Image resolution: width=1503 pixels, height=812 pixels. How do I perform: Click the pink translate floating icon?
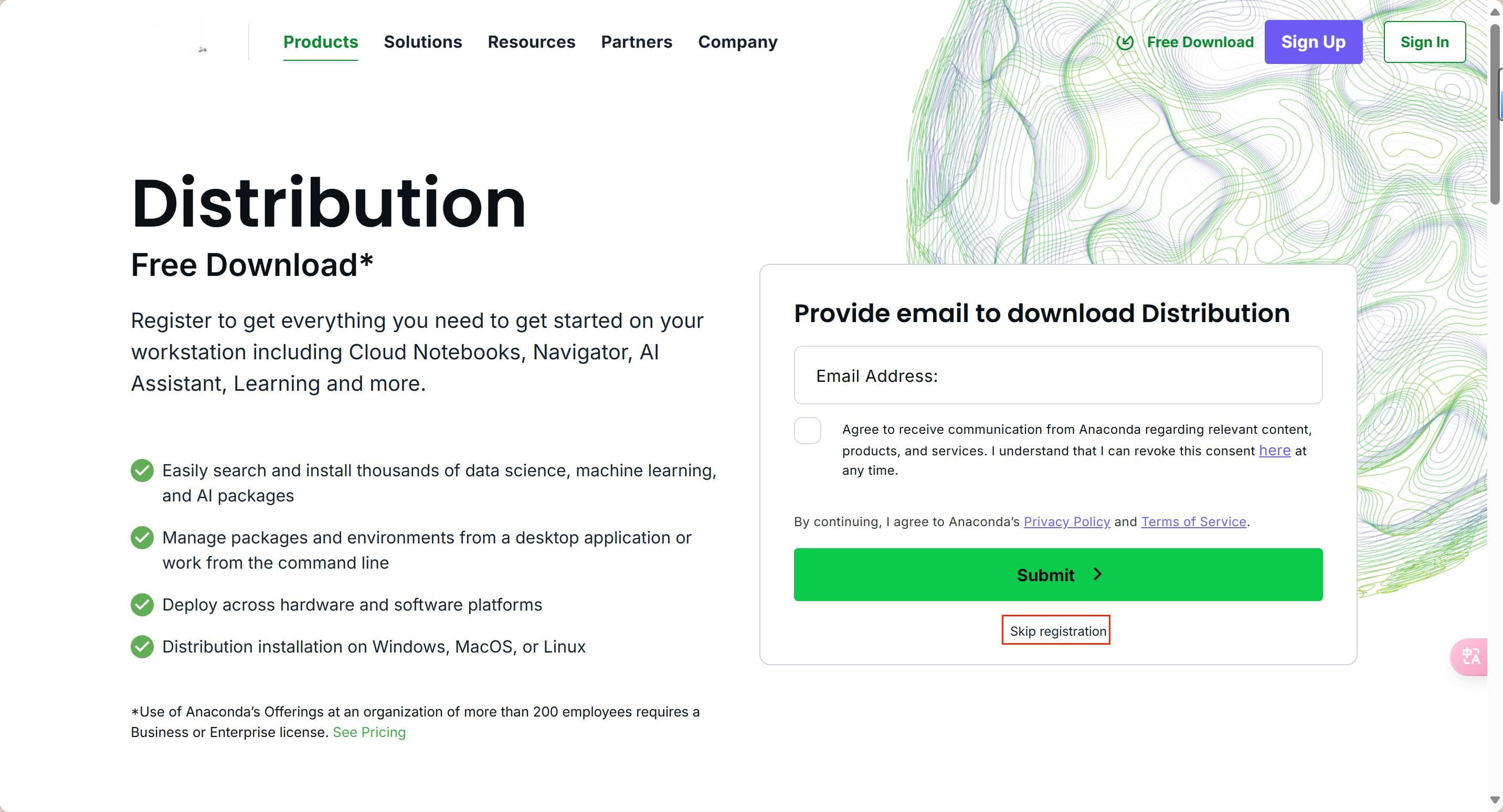pyautogui.click(x=1469, y=657)
